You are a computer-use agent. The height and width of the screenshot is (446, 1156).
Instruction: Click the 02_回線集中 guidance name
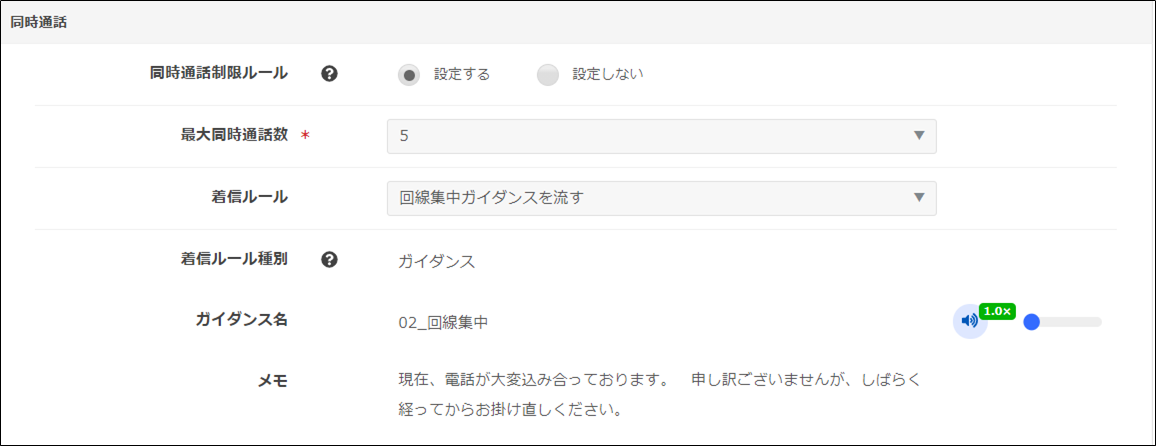pos(443,322)
